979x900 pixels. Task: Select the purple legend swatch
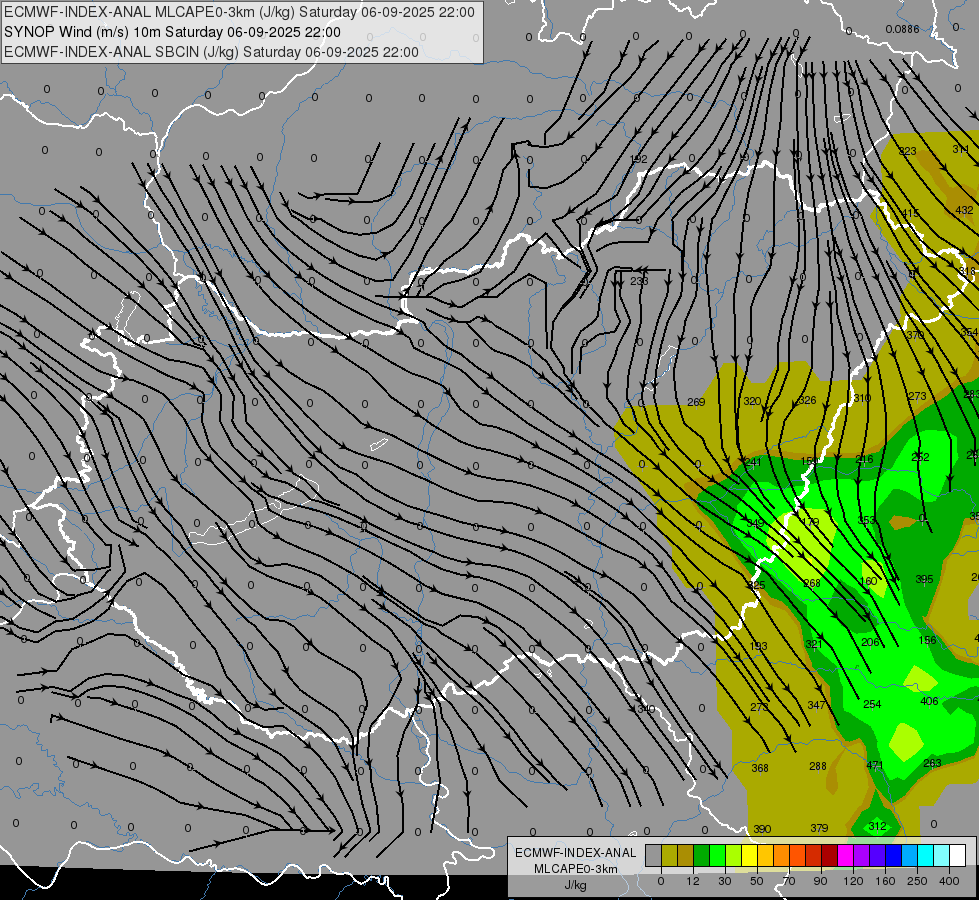[862, 855]
